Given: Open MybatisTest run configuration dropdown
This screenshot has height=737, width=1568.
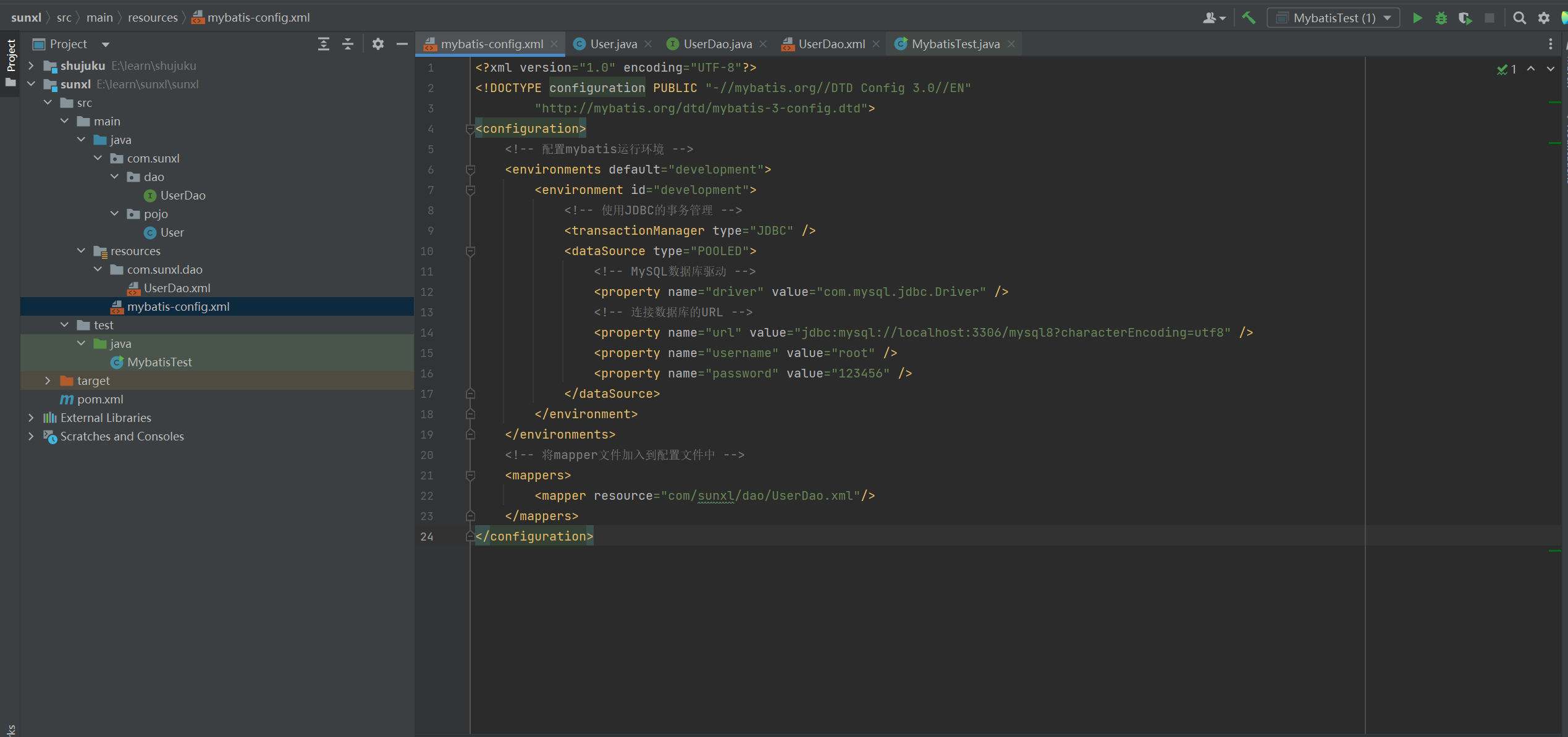Looking at the screenshot, I should click(x=1333, y=18).
